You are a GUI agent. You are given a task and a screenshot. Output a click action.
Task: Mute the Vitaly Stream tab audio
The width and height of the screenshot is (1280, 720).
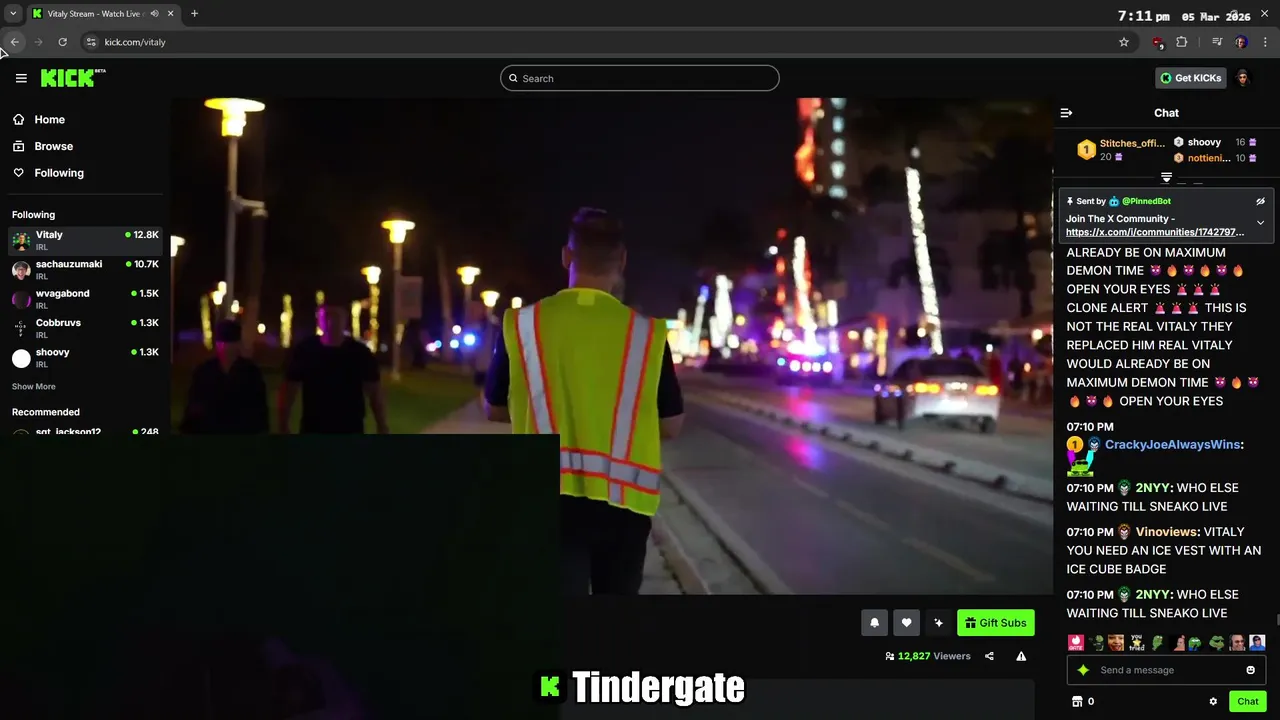coord(154,14)
